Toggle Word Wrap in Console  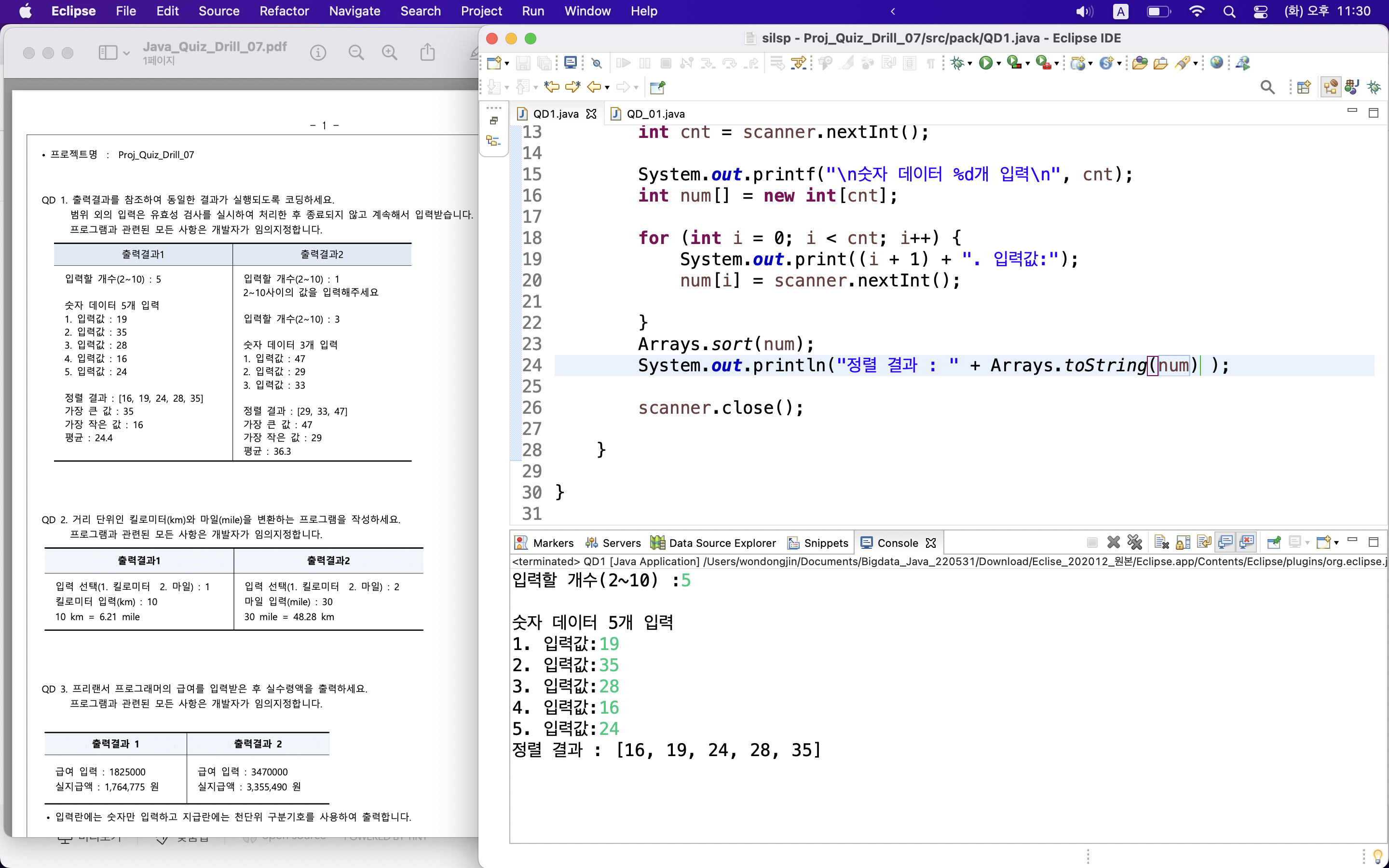[x=1204, y=542]
